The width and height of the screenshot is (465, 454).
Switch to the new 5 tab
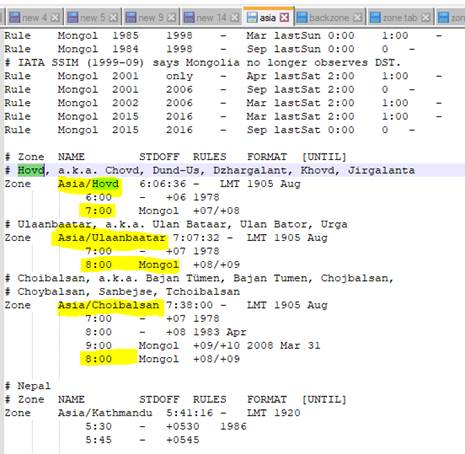[93, 17]
